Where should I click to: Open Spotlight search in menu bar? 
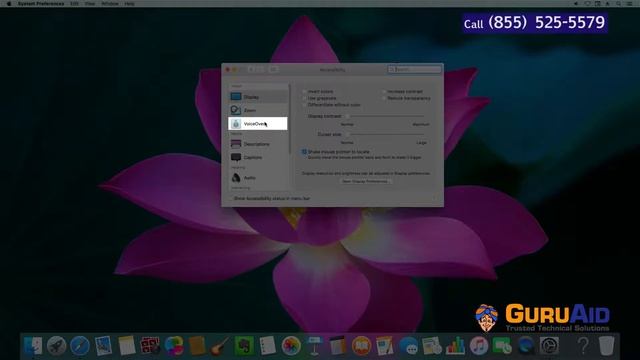pyautogui.click(x=619, y=3)
